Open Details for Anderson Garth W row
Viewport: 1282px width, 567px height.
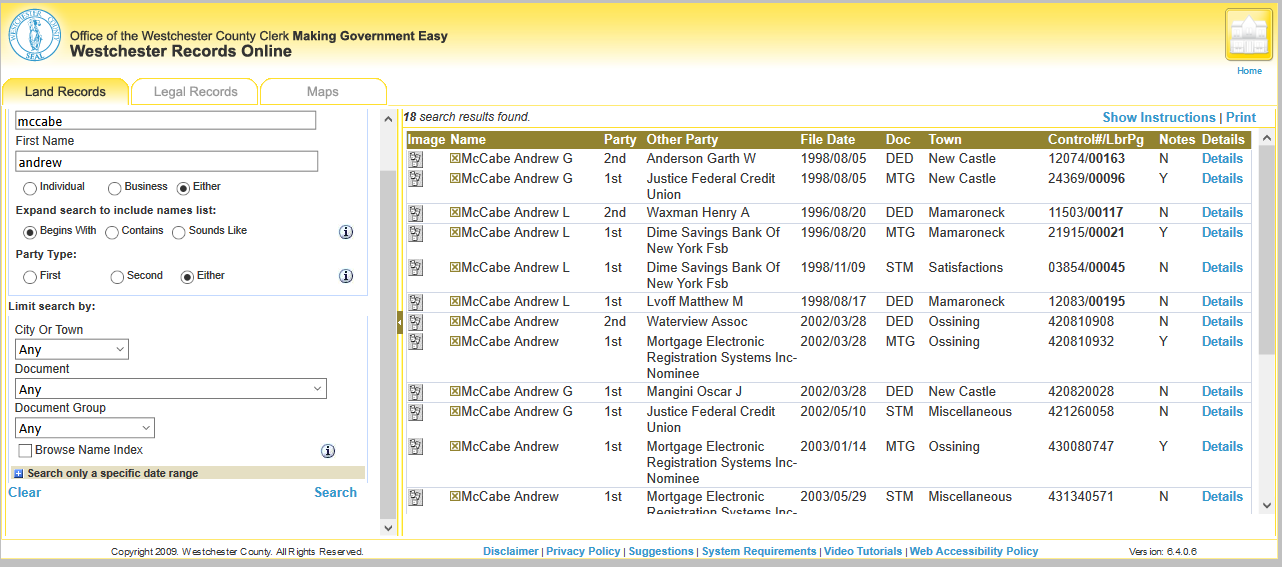(x=1222, y=158)
